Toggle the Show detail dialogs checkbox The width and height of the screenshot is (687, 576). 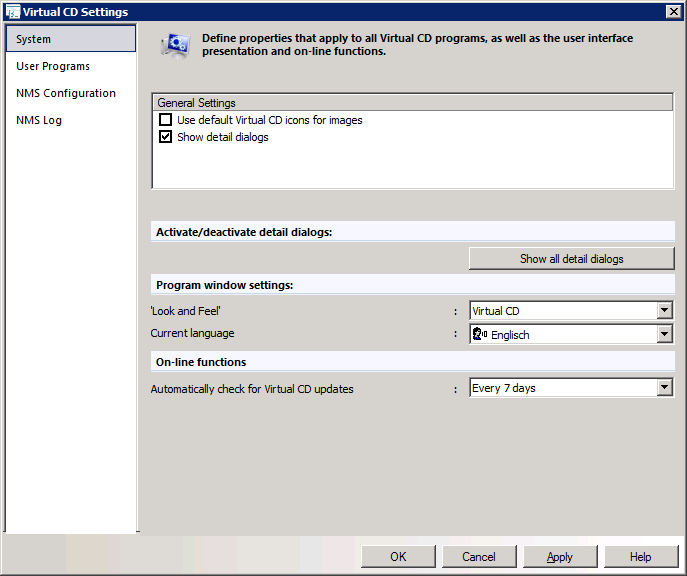coord(165,137)
